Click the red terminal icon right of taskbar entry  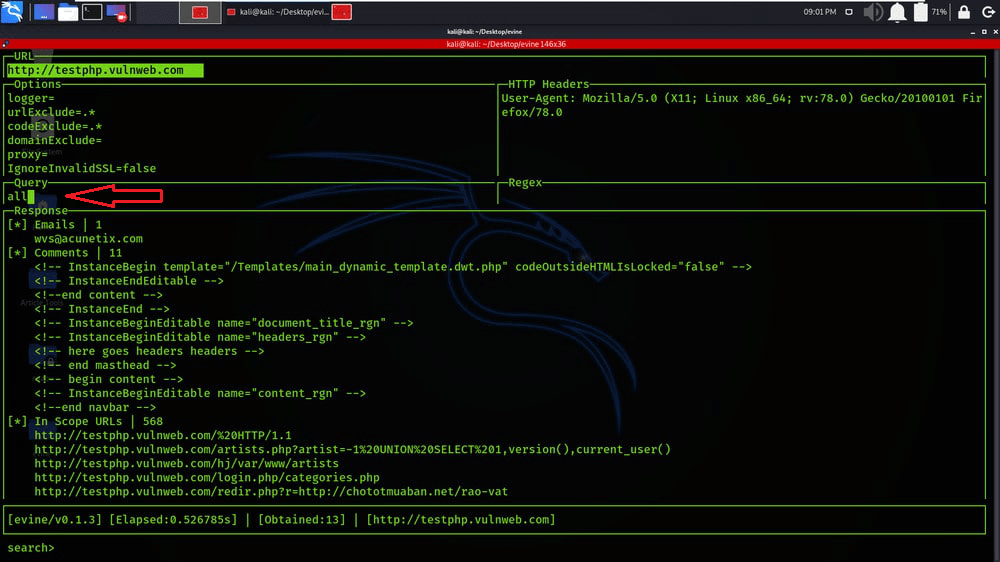[x=342, y=12]
